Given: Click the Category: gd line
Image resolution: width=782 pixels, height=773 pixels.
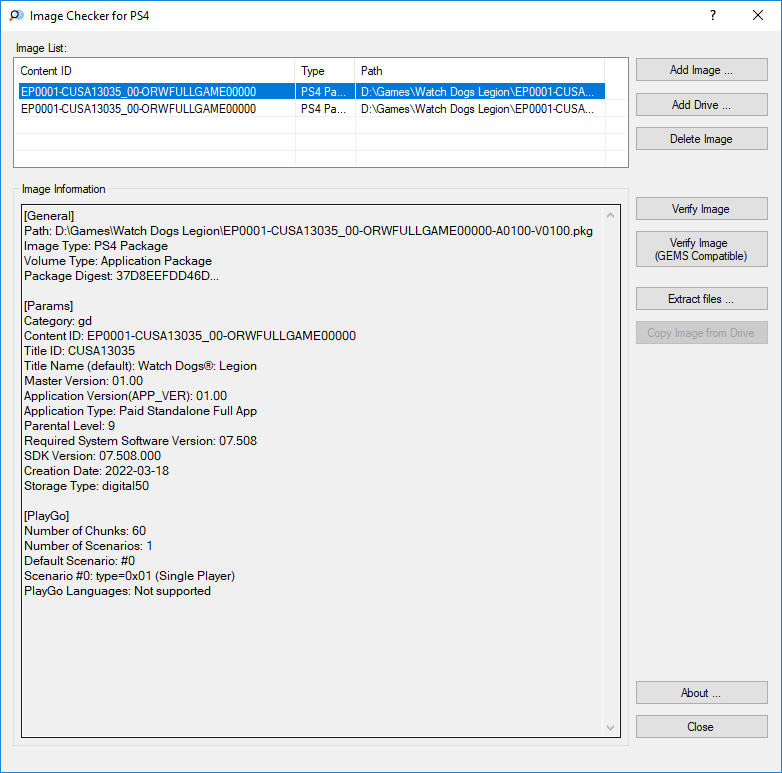Looking at the screenshot, I should click(58, 321).
